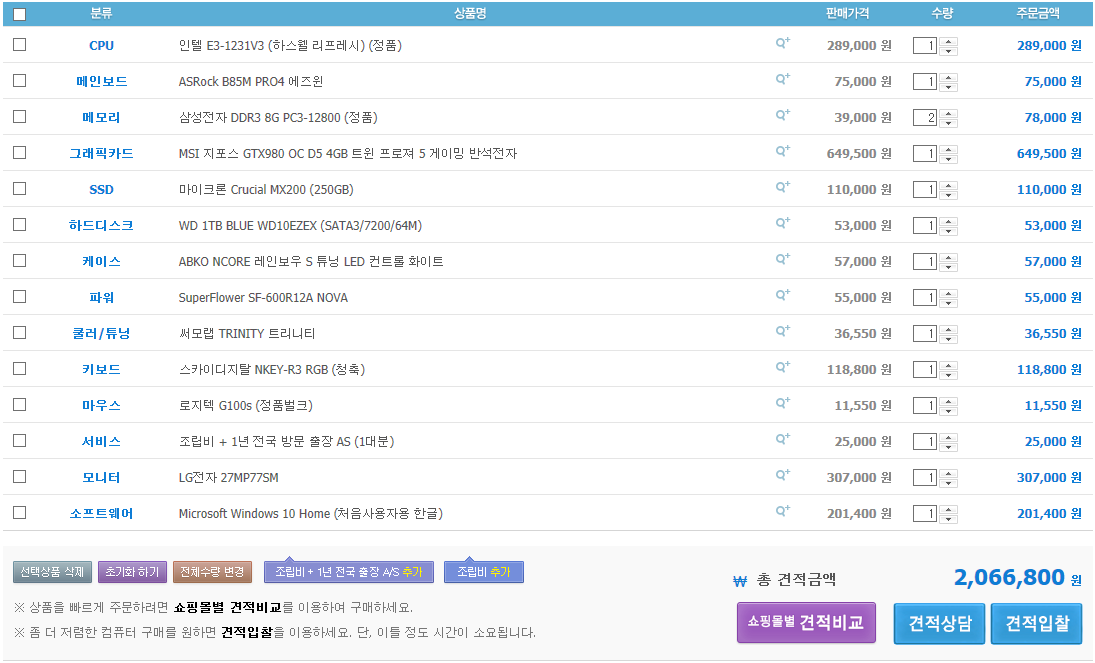View details icon for 삼성전자 DDR3 8G memory
1095x663 pixels.
[783, 115]
